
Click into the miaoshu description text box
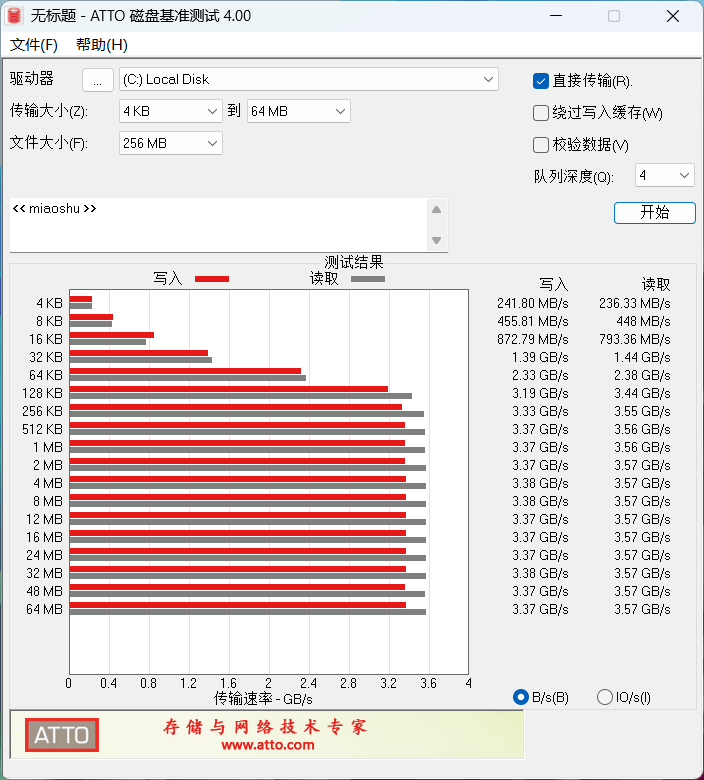218,225
